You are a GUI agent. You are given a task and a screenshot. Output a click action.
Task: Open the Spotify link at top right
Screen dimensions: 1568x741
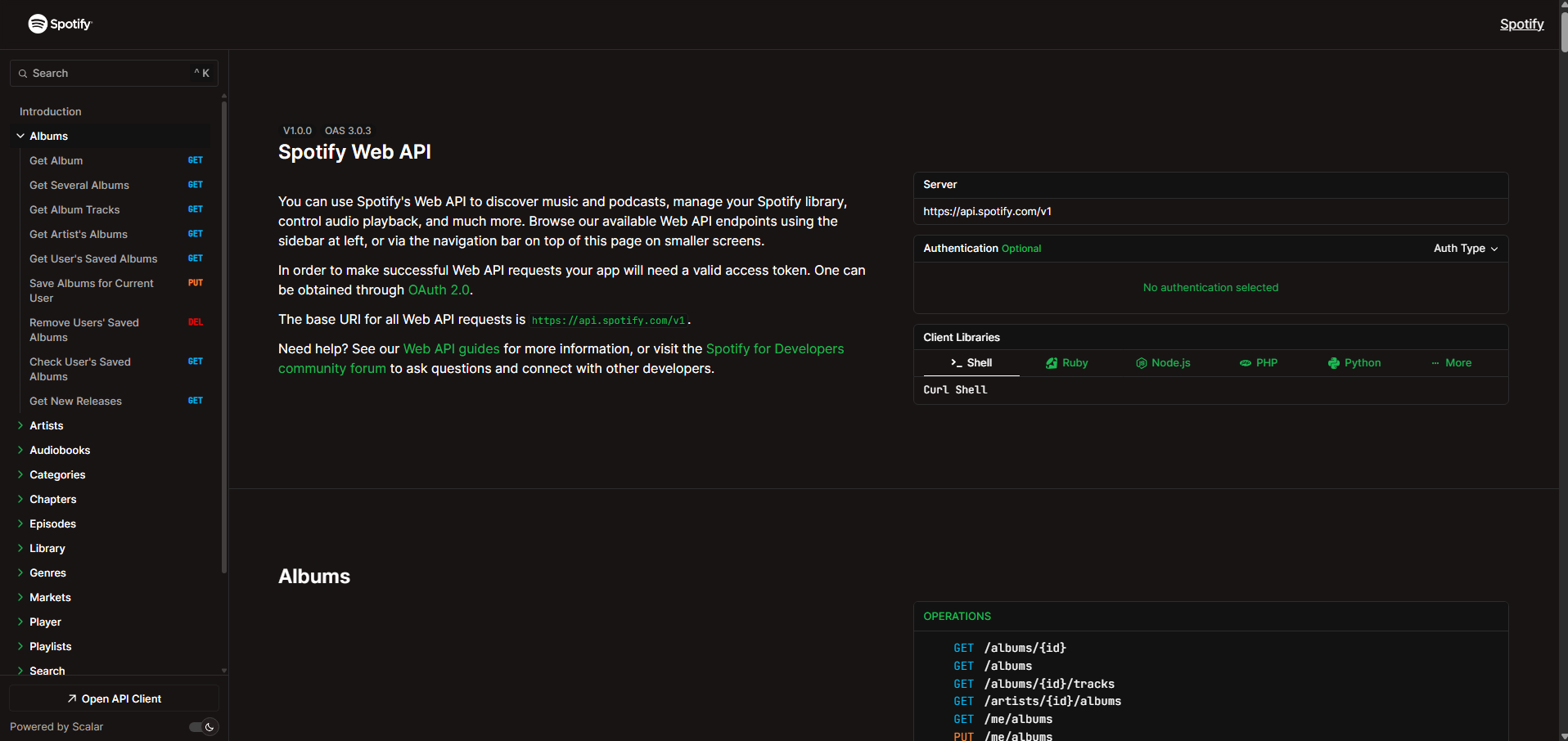coord(1521,25)
